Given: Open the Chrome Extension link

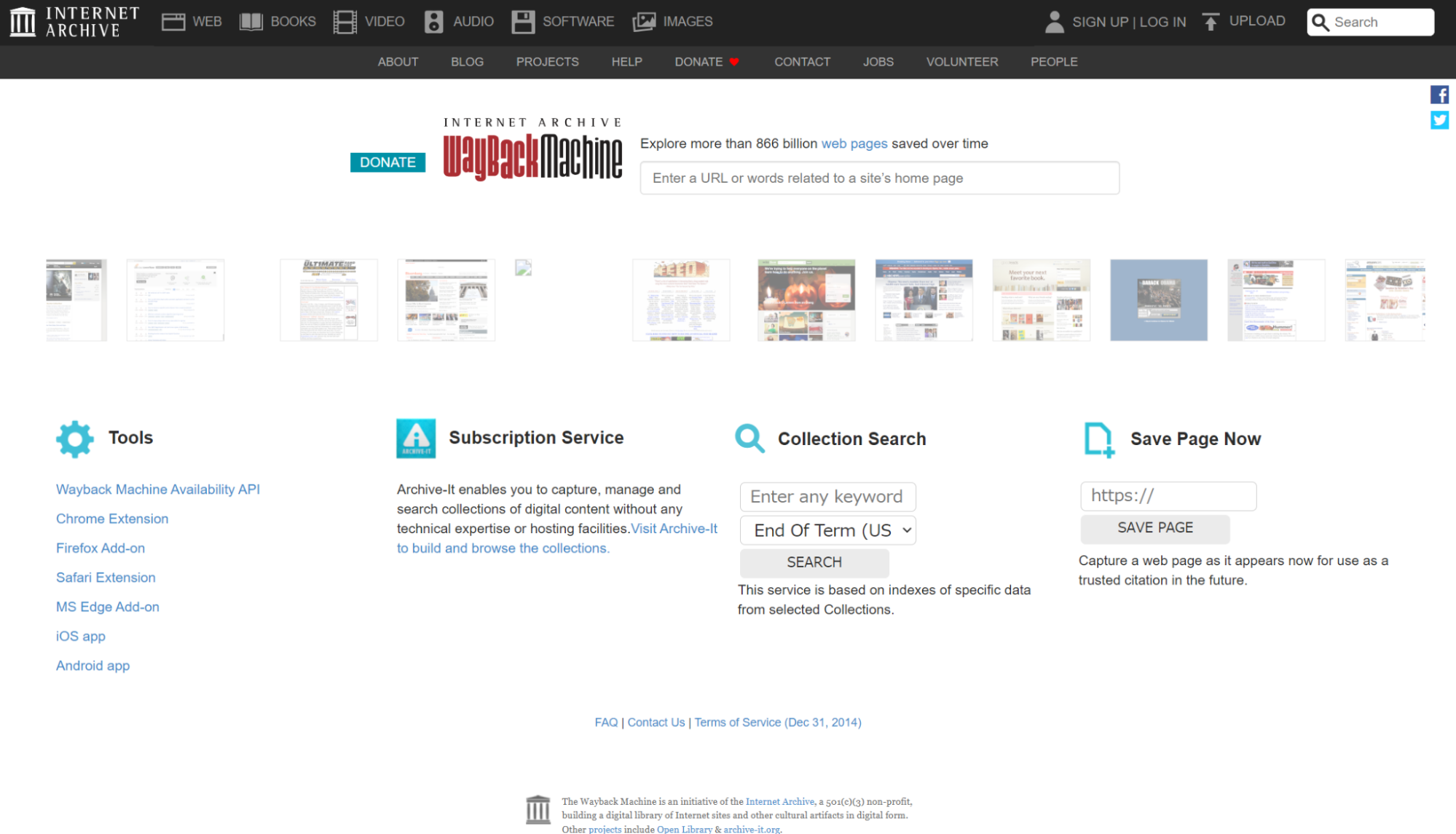Looking at the screenshot, I should 112,519.
